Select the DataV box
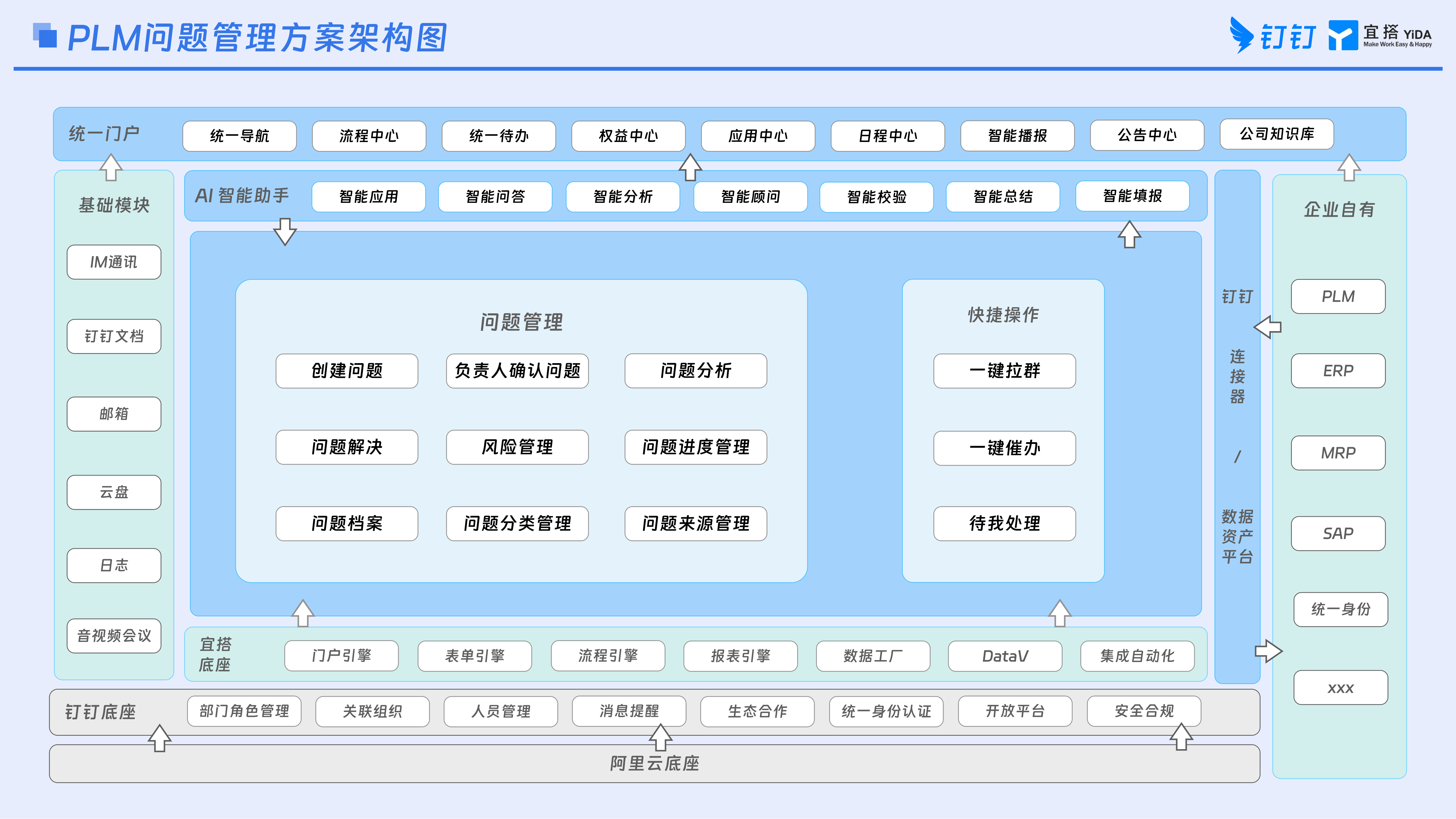The width and height of the screenshot is (1456, 819). point(1006,656)
